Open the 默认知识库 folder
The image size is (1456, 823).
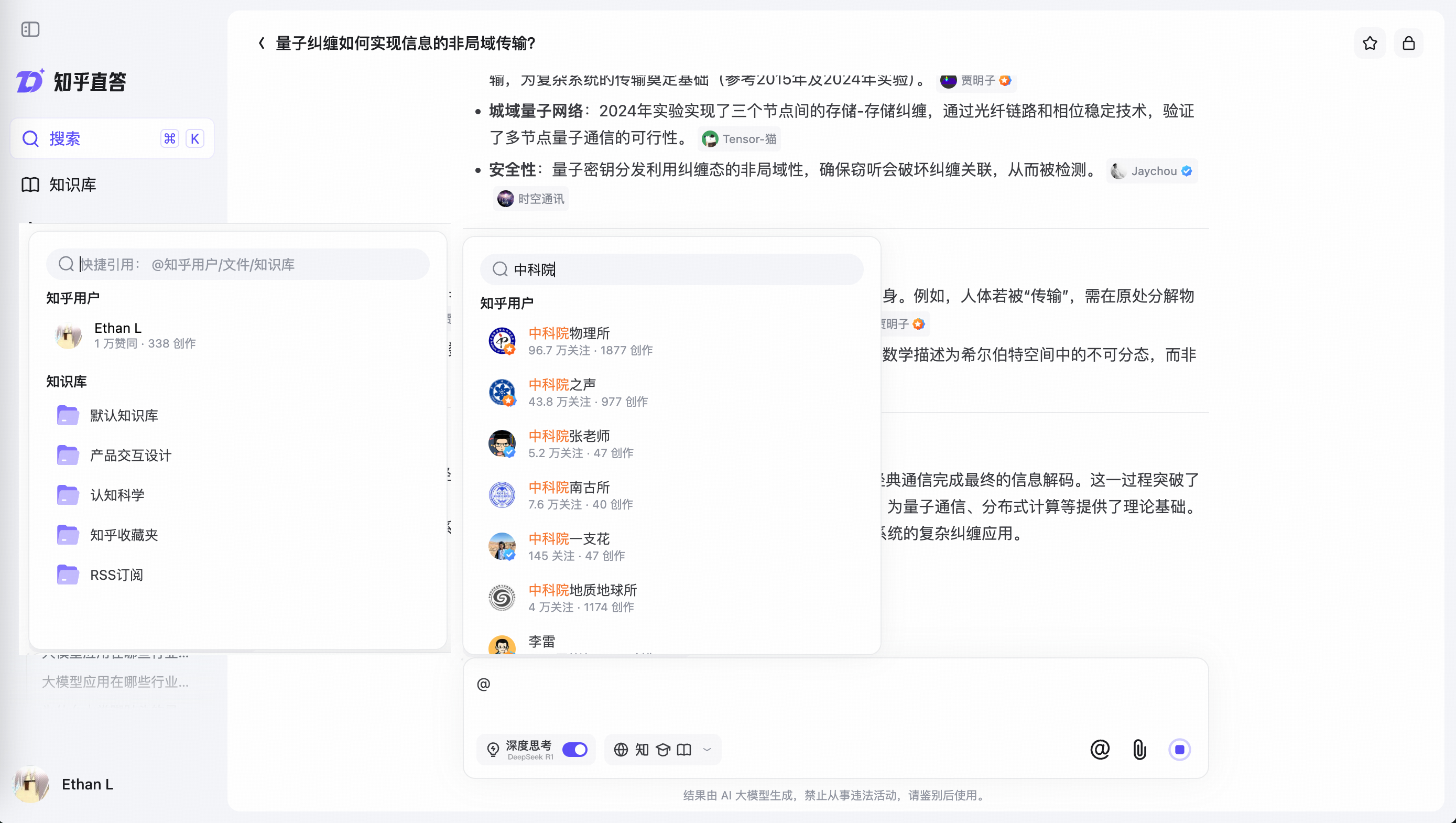(x=124, y=416)
